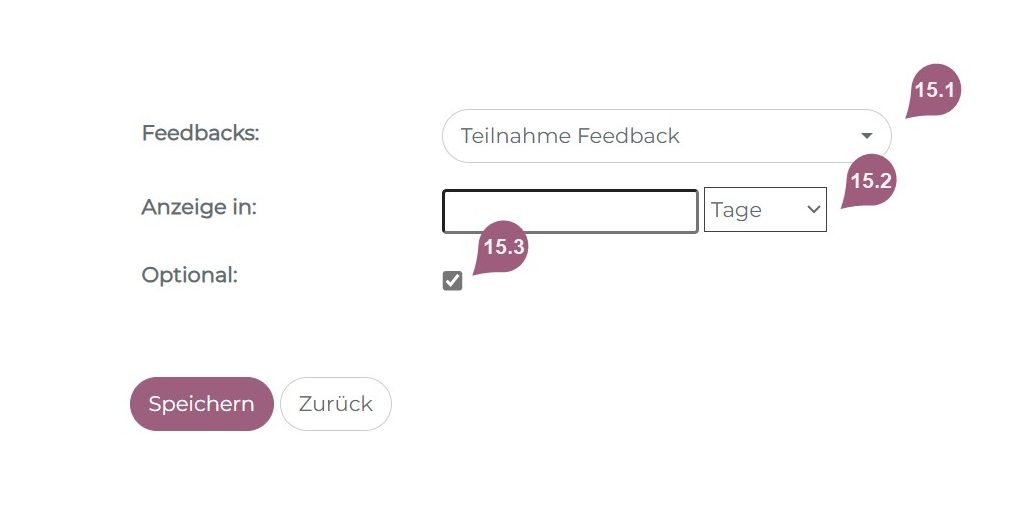
Task: Uncheck the Optional checkbox
Action: tap(453, 281)
